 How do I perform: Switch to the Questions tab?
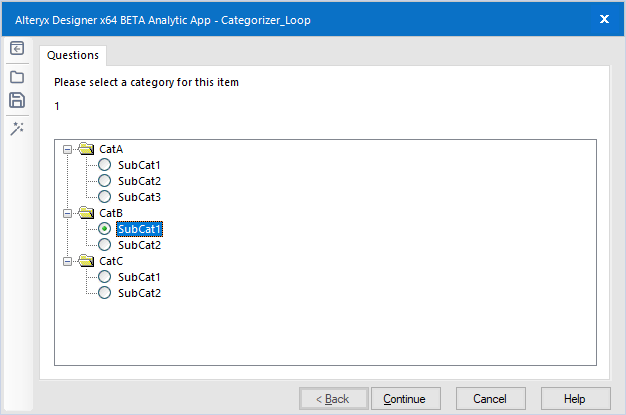pos(73,56)
